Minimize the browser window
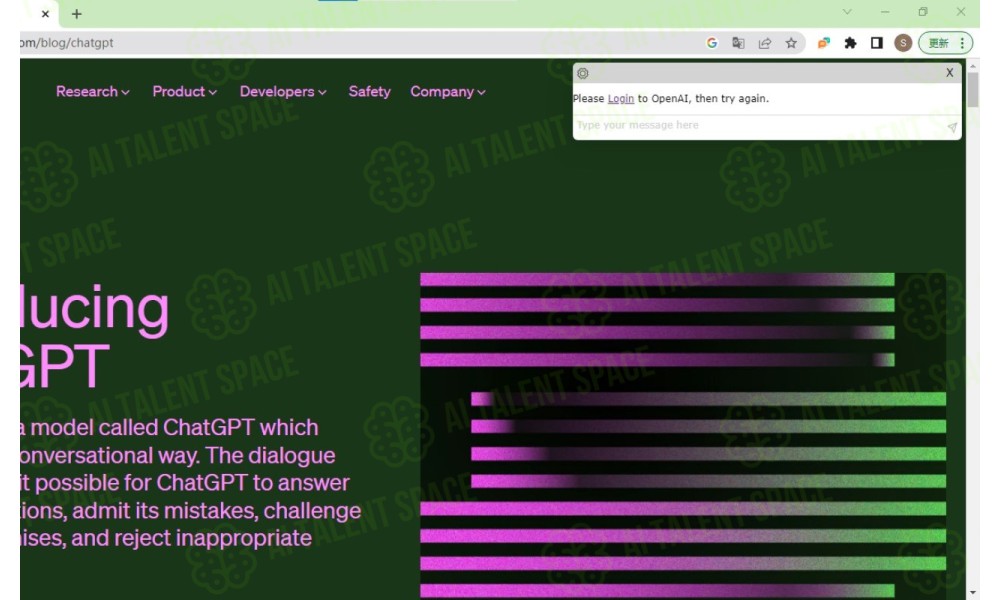This screenshot has height=600, width=1000. pyautogui.click(x=885, y=11)
